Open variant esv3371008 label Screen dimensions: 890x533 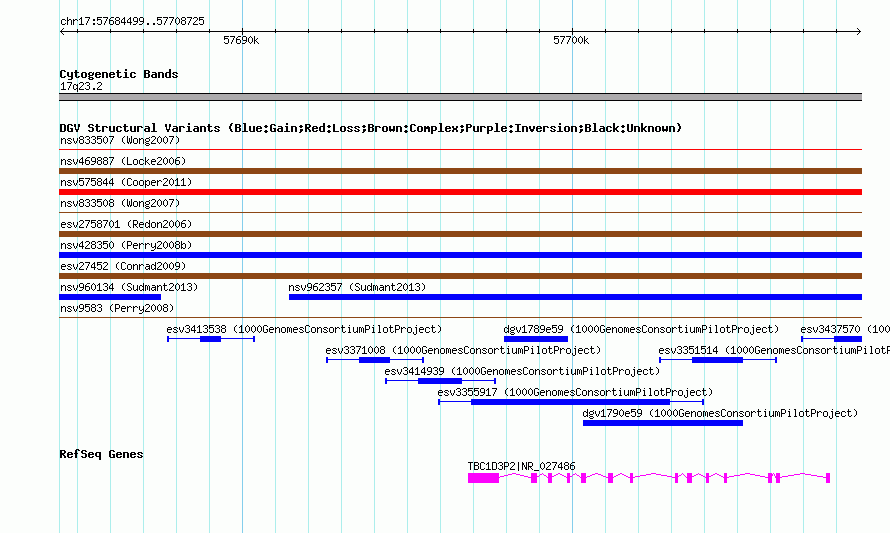click(463, 350)
